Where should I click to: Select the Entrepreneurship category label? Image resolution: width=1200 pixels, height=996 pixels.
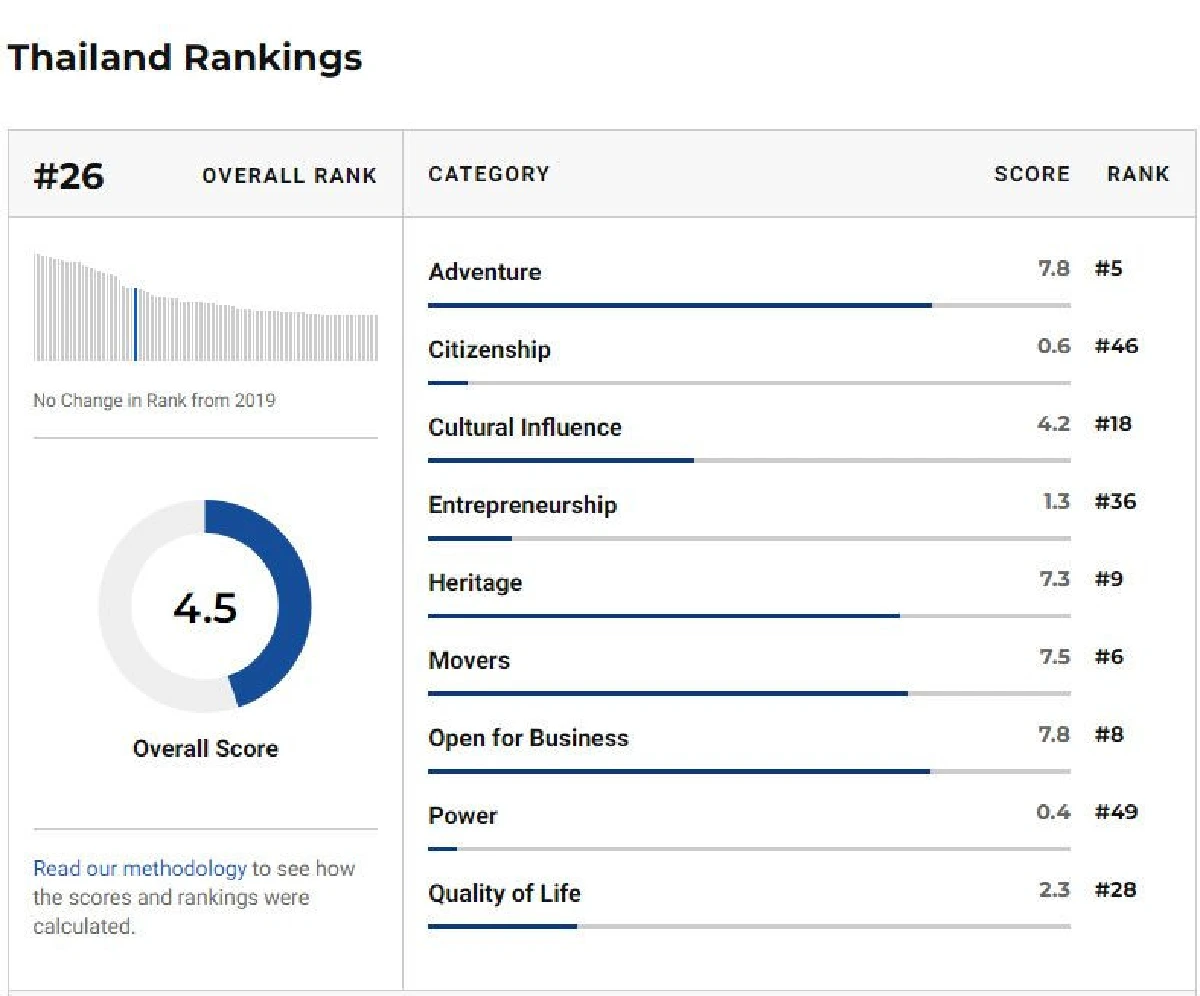click(x=522, y=505)
